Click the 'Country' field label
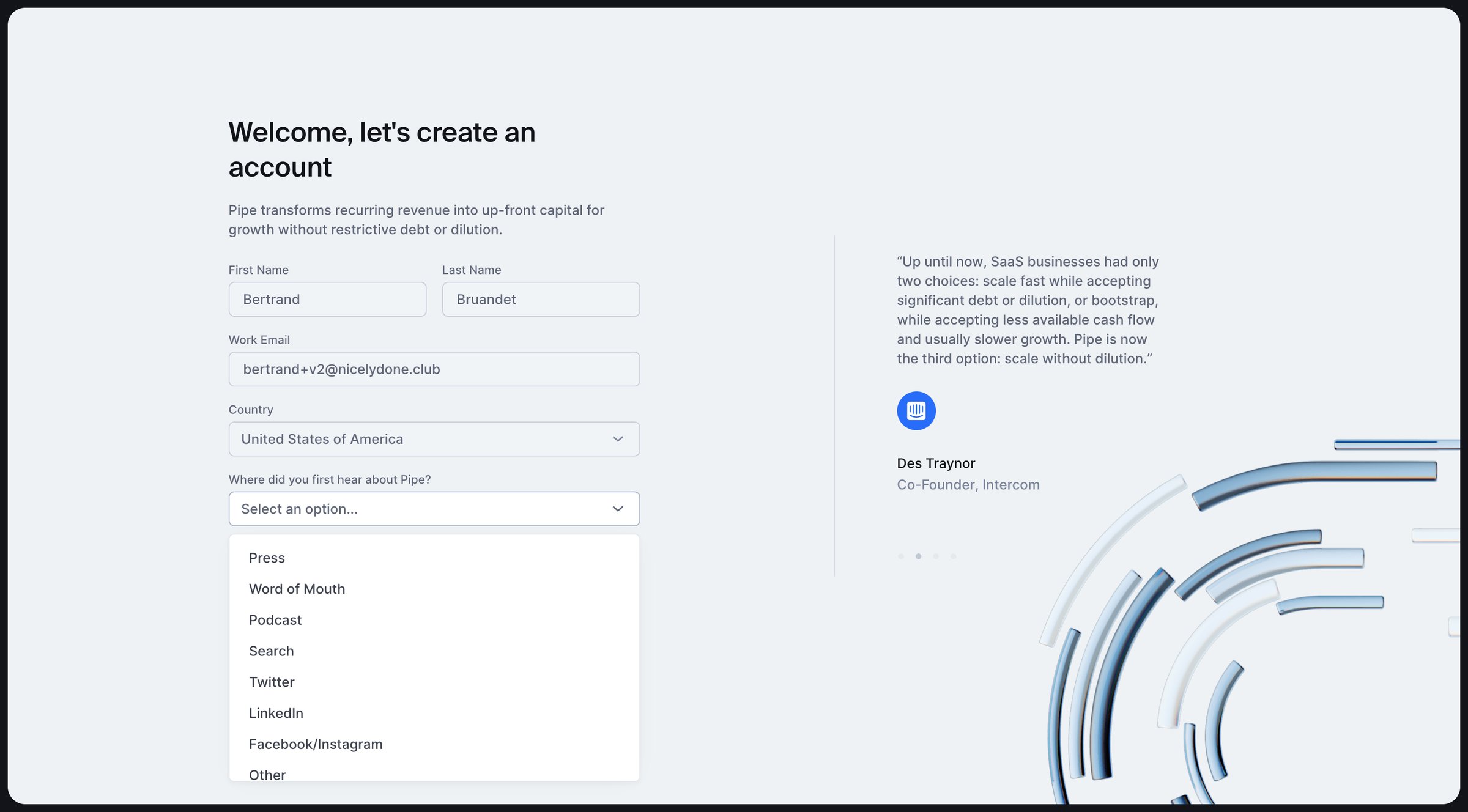The width and height of the screenshot is (1468, 812). pyautogui.click(x=251, y=410)
